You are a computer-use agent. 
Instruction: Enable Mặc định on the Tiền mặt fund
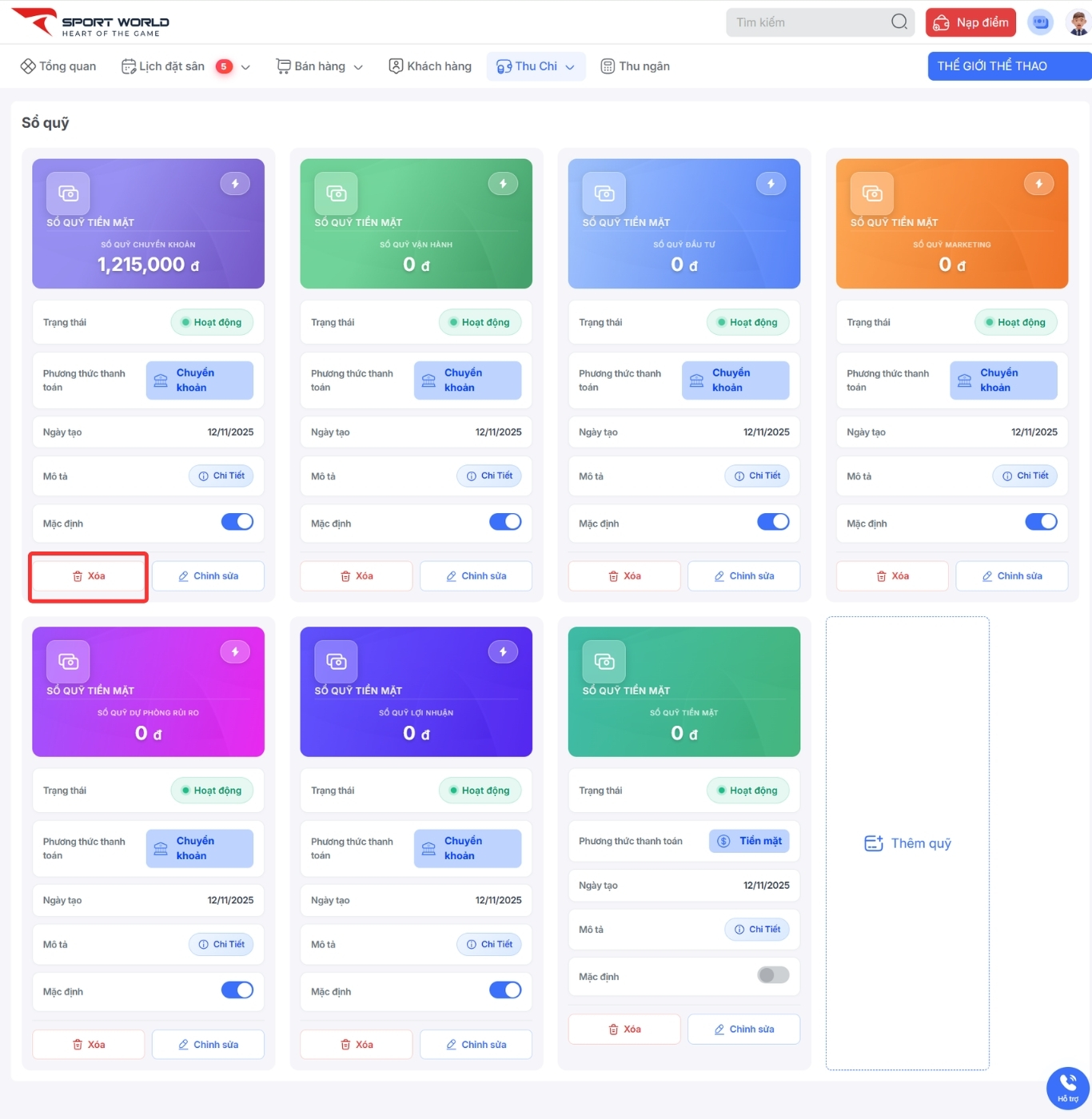773,975
